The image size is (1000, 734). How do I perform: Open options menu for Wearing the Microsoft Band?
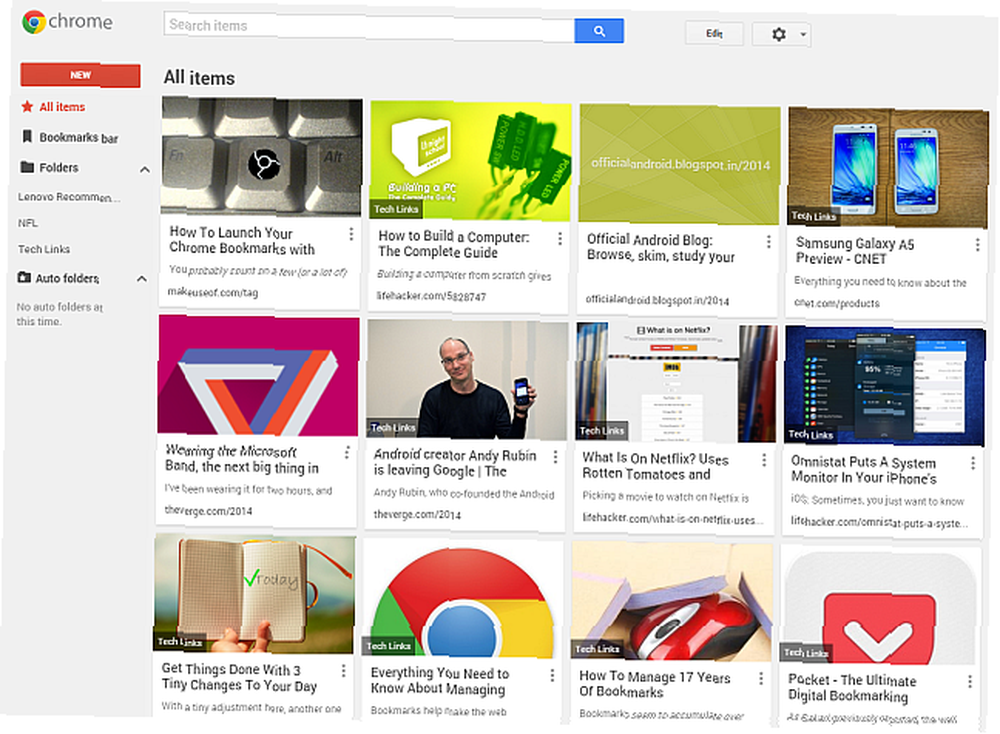tap(347, 453)
